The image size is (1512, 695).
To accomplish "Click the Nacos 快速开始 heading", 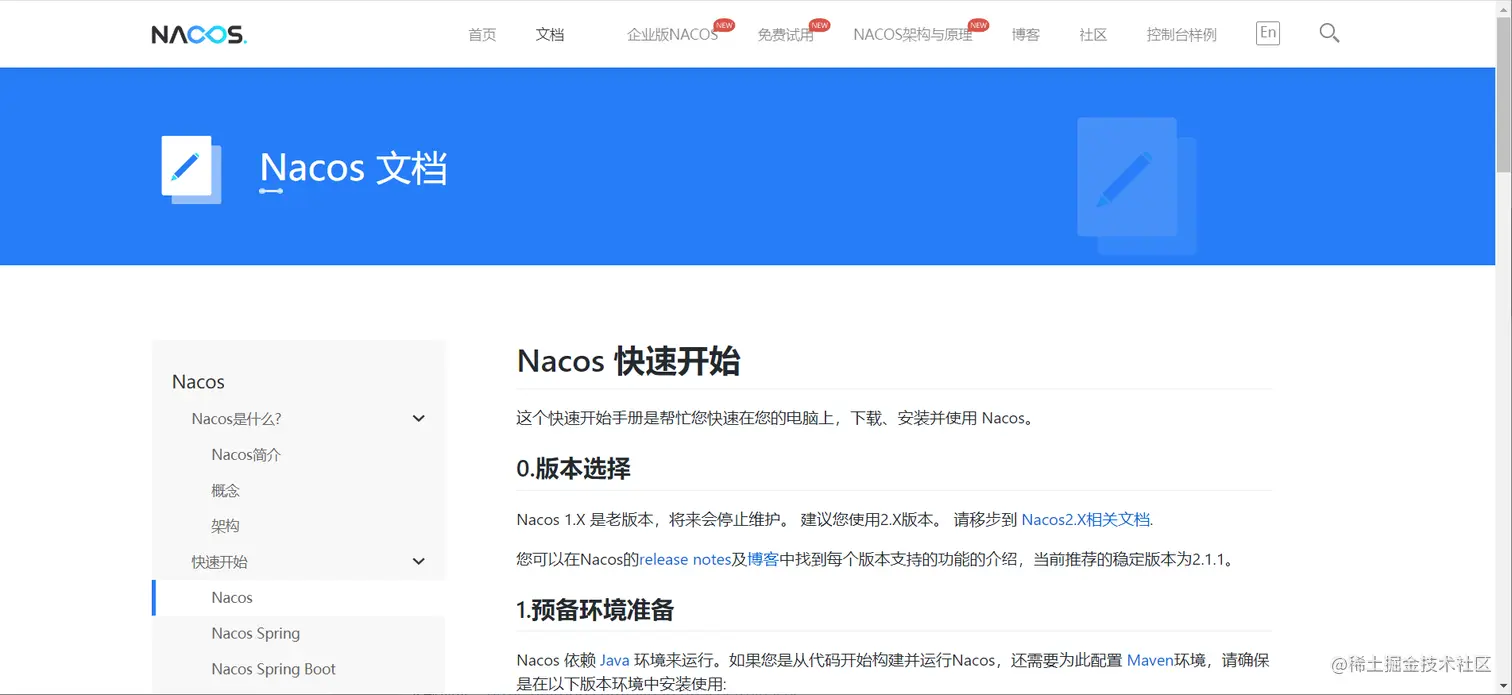I will pos(628,361).
